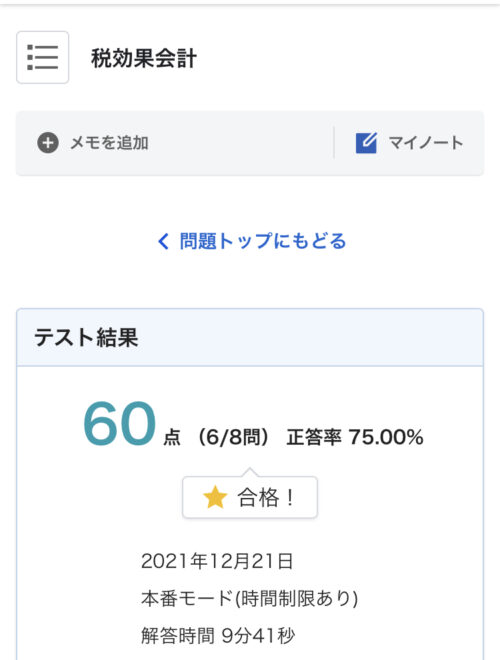Screen dimensions: 500x660
Task: Click the date 2021年12月21日
Action: (217, 561)
